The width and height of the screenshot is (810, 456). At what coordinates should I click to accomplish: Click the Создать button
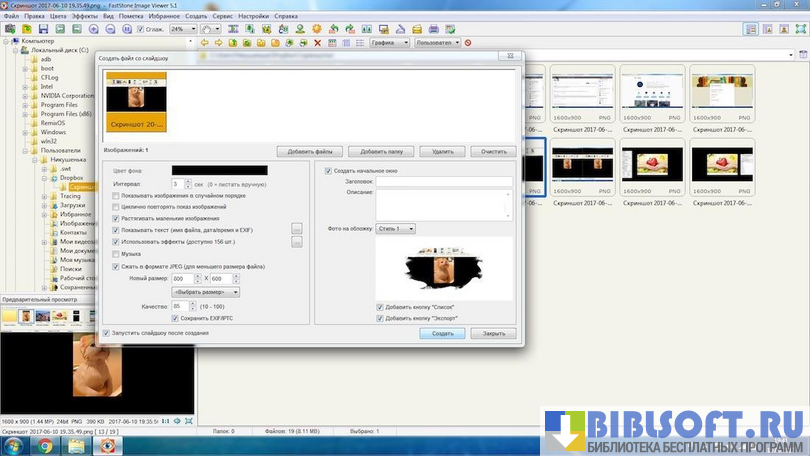tap(442, 333)
